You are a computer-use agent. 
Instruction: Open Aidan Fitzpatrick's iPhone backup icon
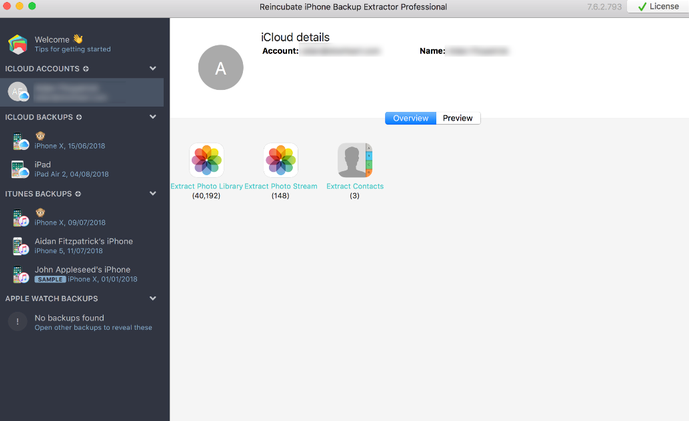pyautogui.click(x=20, y=246)
